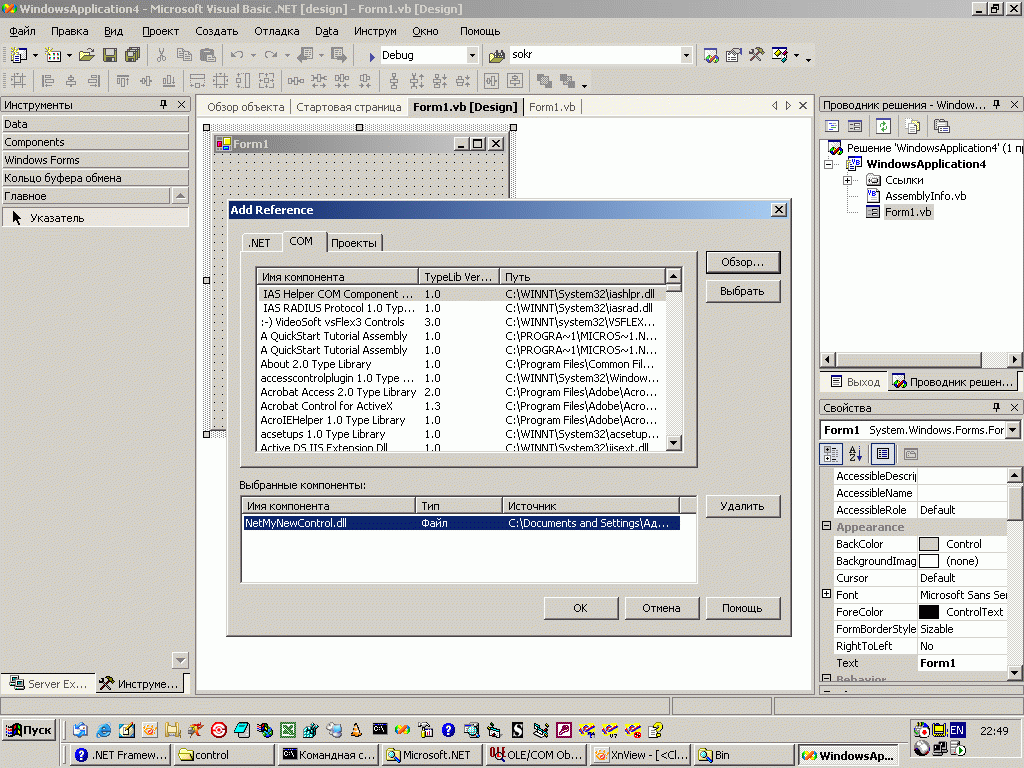The width and height of the screenshot is (1024, 768).
Task: Expand the Font property
Action: [826, 594]
